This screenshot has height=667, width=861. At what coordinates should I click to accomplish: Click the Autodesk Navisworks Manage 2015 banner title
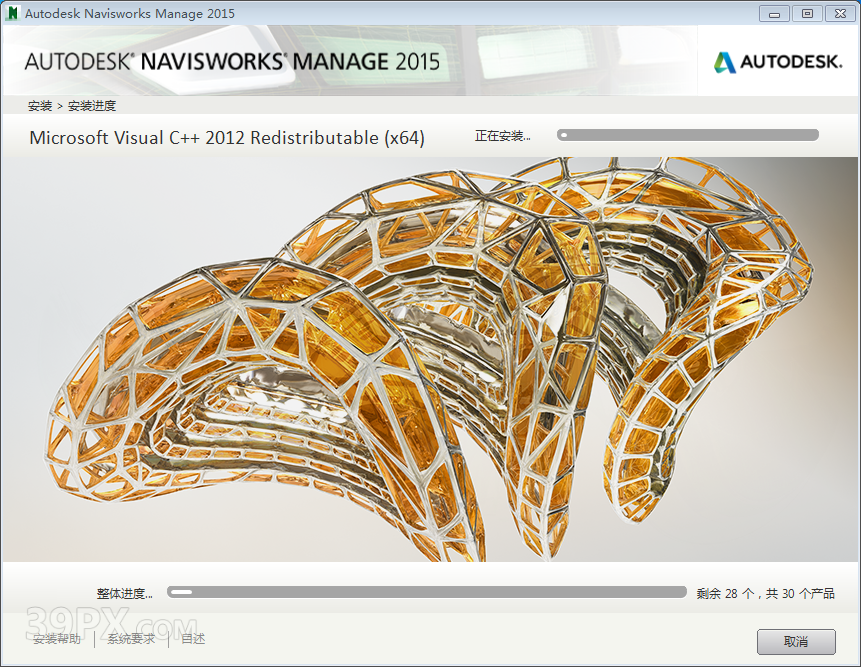(232, 61)
